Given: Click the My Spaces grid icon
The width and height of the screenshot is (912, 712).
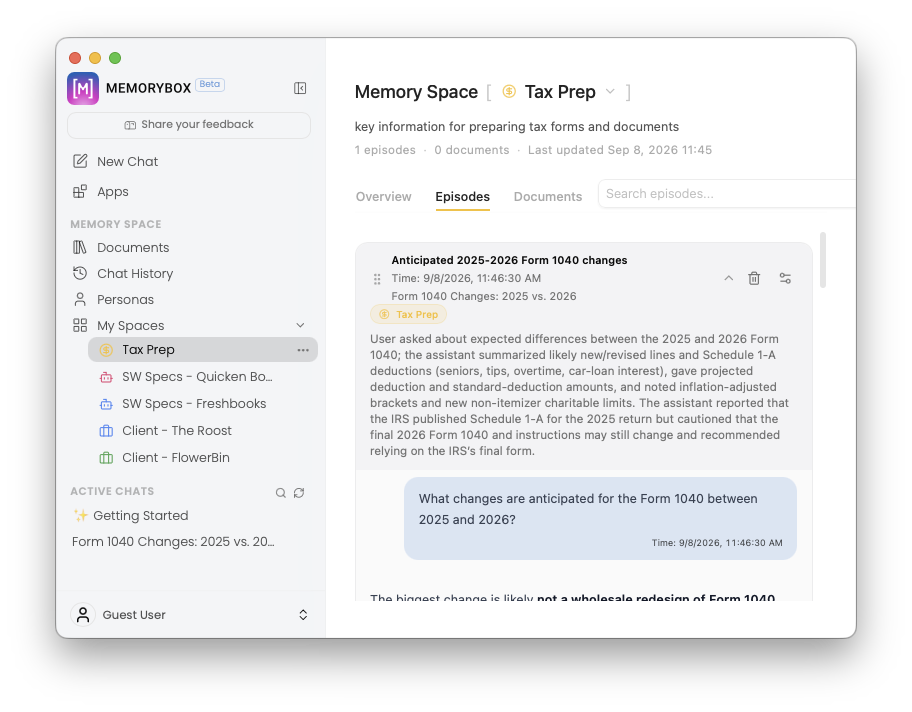Looking at the screenshot, I should pos(80,325).
